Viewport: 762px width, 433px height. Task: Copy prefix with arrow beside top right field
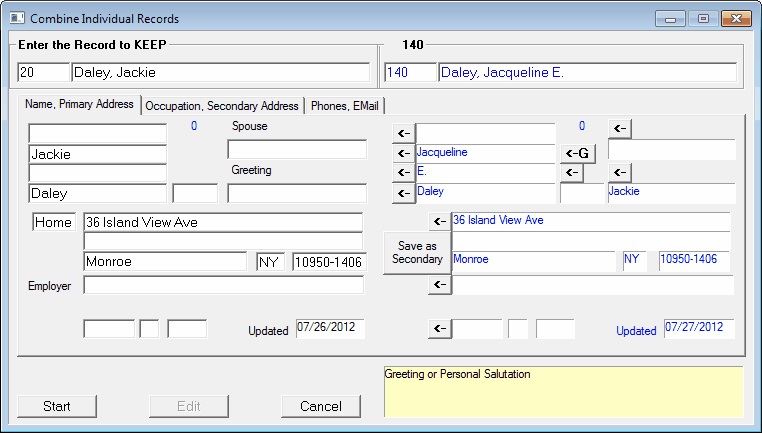coord(403,133)
